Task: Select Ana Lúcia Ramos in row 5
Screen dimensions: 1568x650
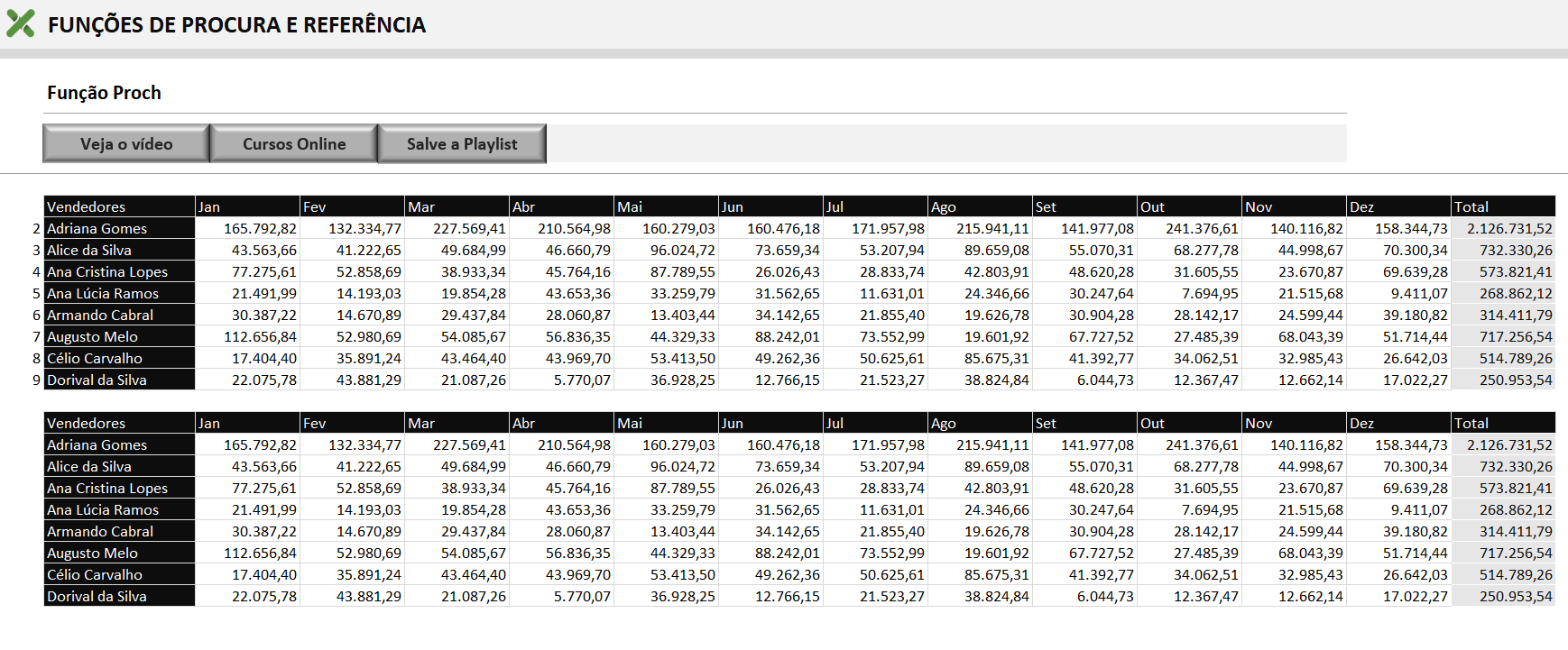Action: (x=119, y=293)
